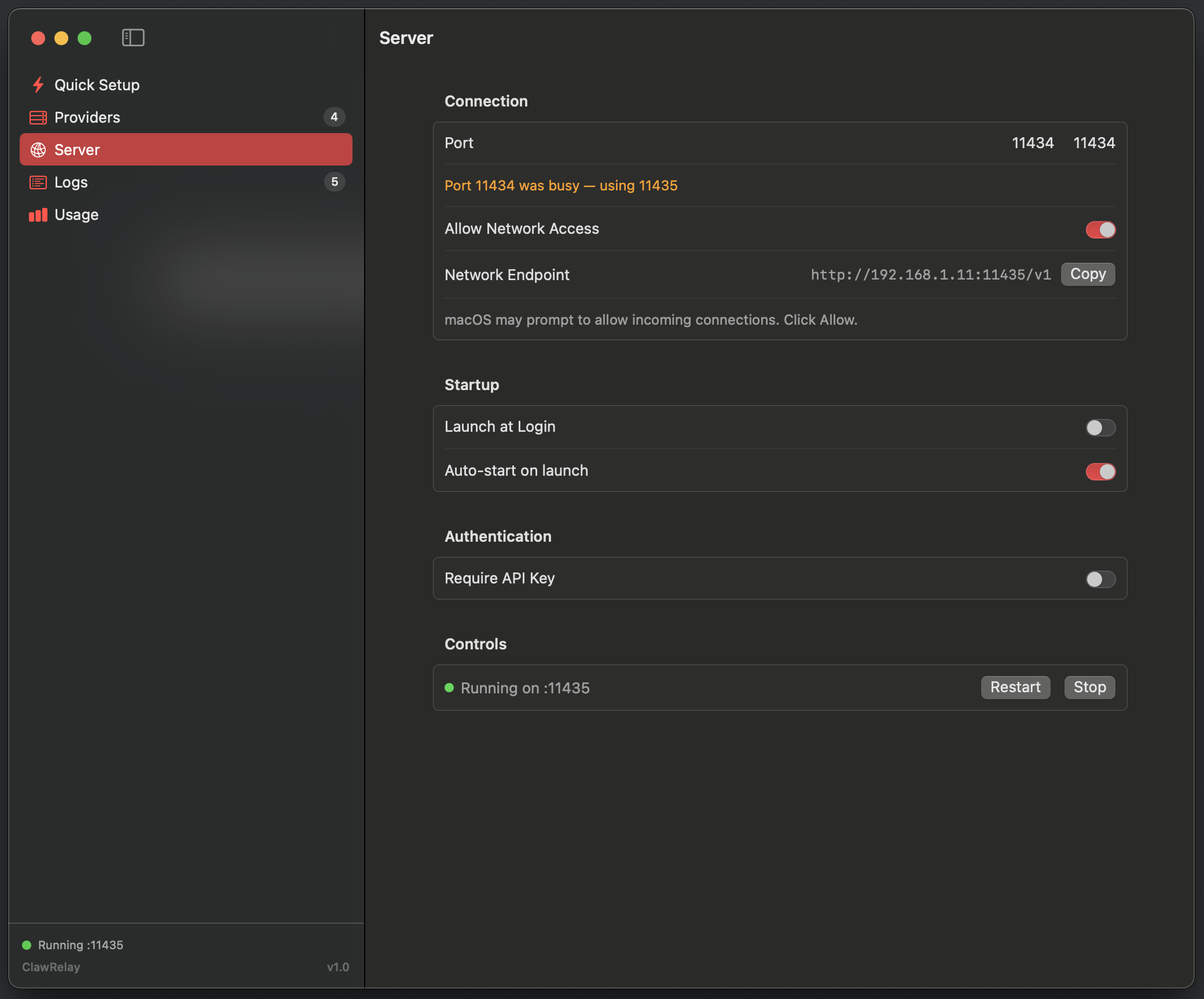
Task: Click the Startup section heading
Action: coord(471,384)
